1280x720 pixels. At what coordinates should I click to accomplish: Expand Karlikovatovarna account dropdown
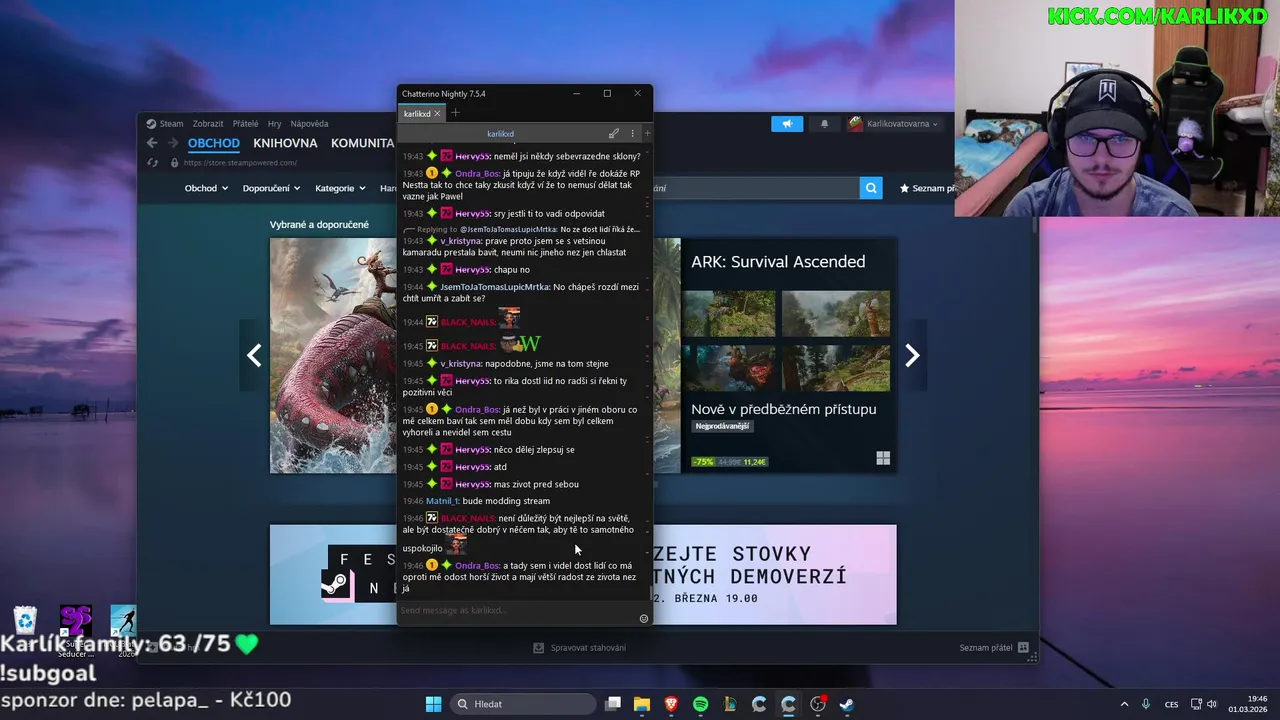(x=893, y=124)
